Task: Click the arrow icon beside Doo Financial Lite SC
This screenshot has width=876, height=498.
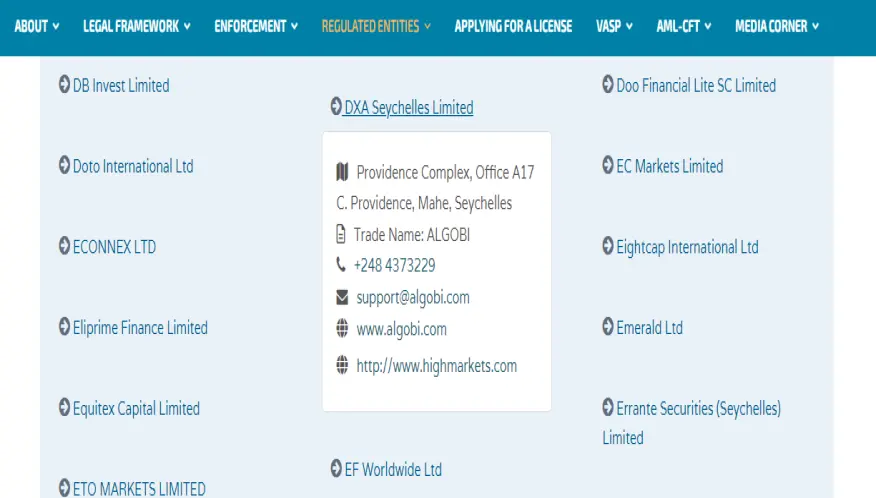Action: (x=608, y=84)
